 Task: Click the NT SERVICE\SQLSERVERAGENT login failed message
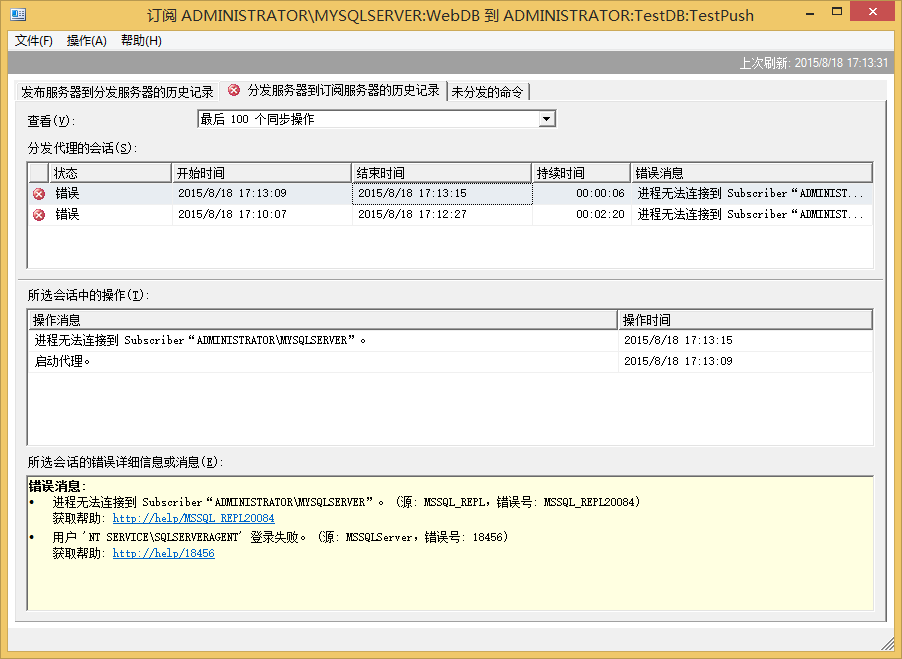click(281, 537)
